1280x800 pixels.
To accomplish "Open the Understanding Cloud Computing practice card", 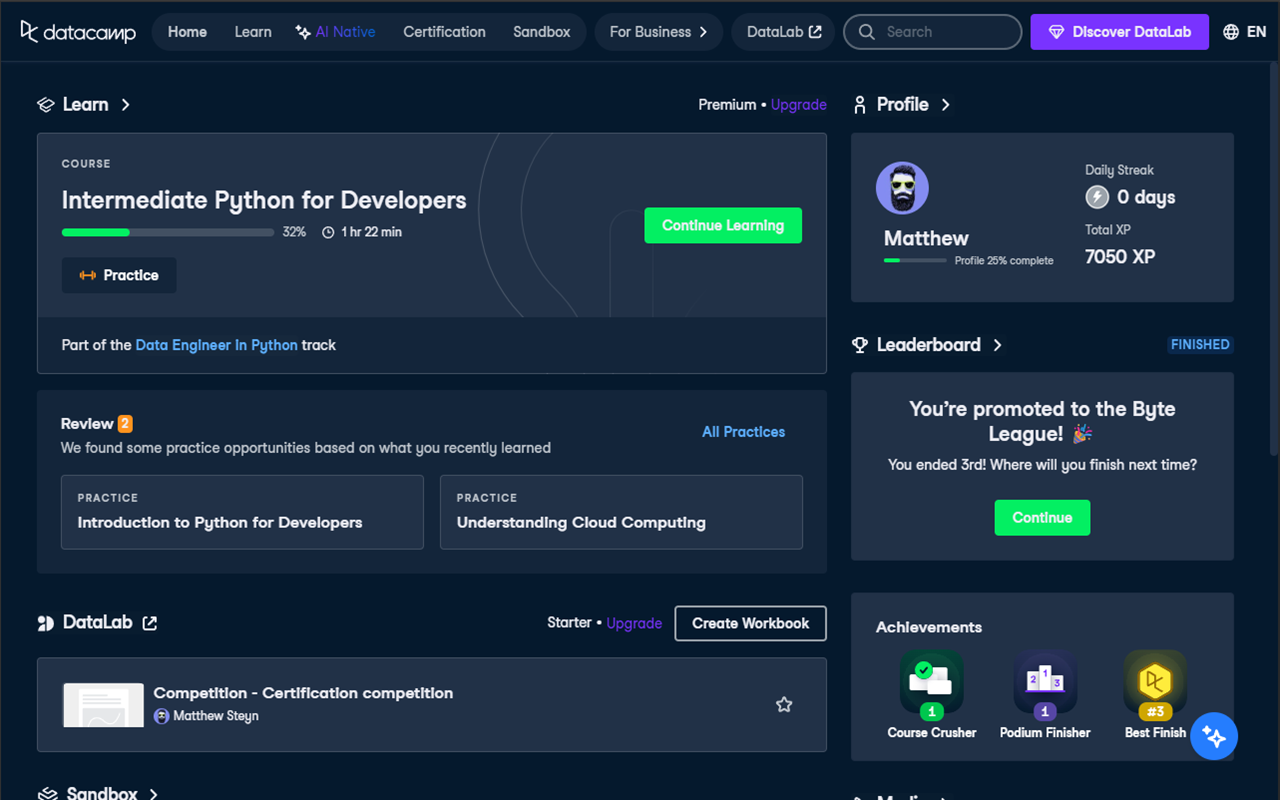I will (x=621, y=512).
